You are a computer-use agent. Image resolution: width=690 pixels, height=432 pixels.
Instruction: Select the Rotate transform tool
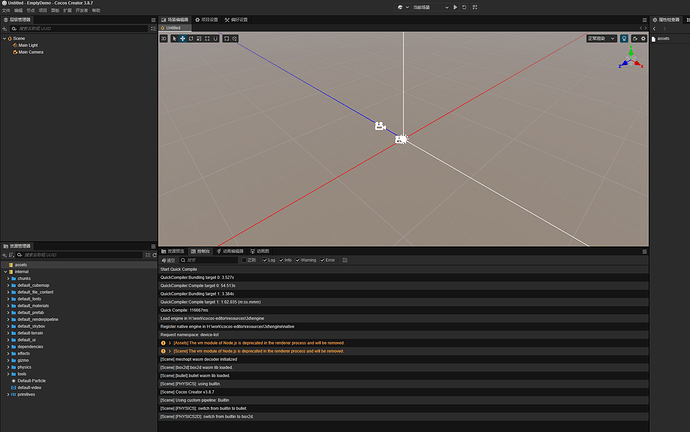(x=191, y=39)
